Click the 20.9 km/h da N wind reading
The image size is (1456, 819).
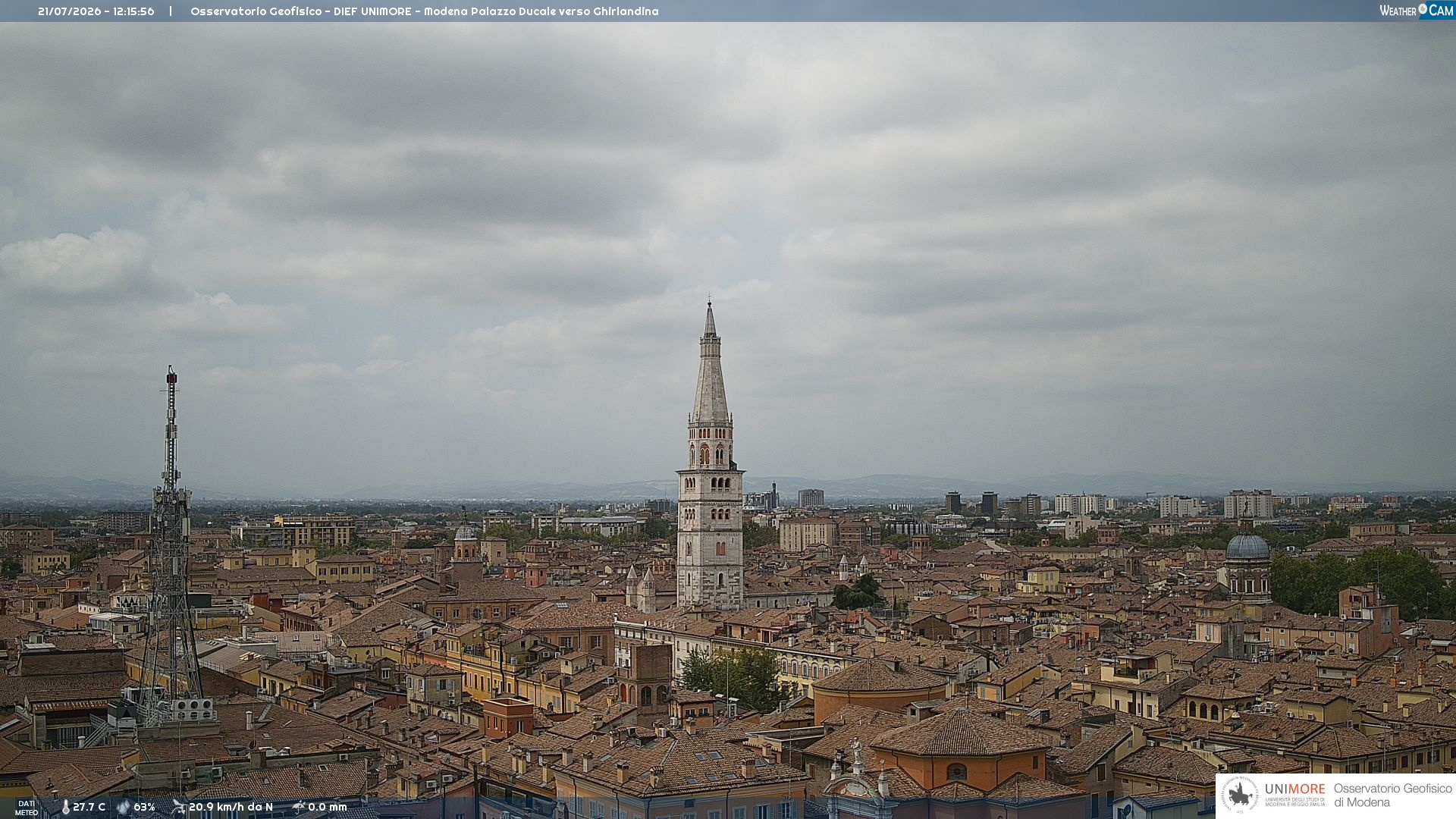click(x=231, y=807)
